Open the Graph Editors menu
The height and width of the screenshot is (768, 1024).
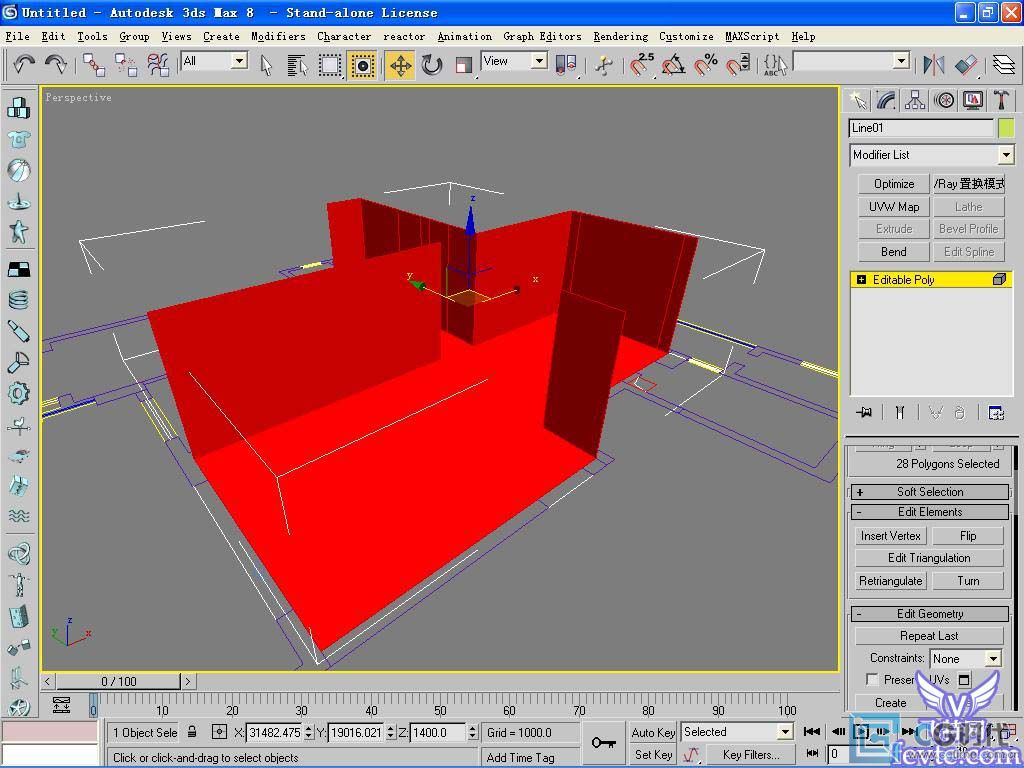[542, 37]
